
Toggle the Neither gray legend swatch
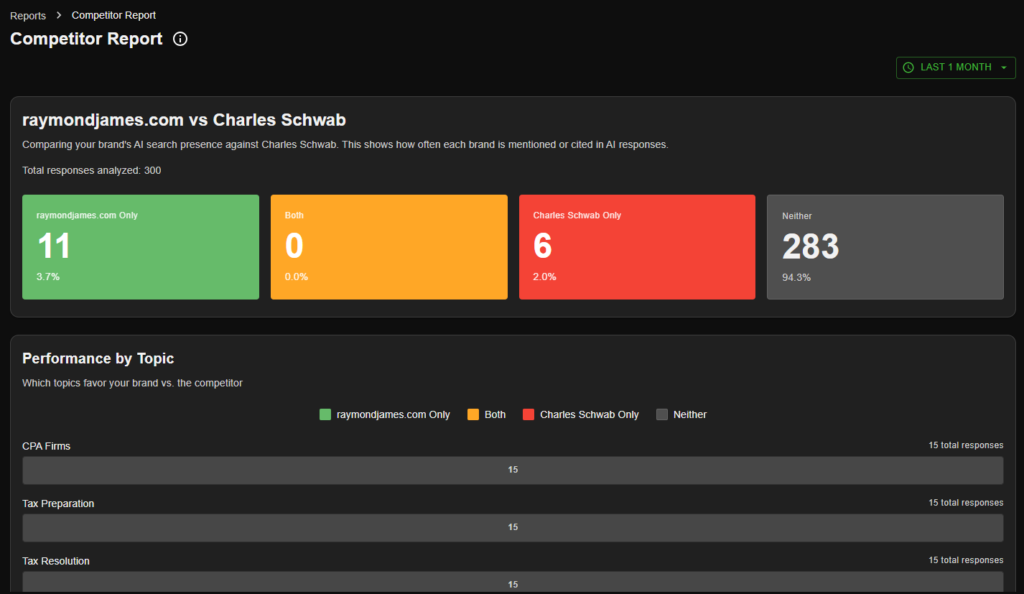pos(662,414)
